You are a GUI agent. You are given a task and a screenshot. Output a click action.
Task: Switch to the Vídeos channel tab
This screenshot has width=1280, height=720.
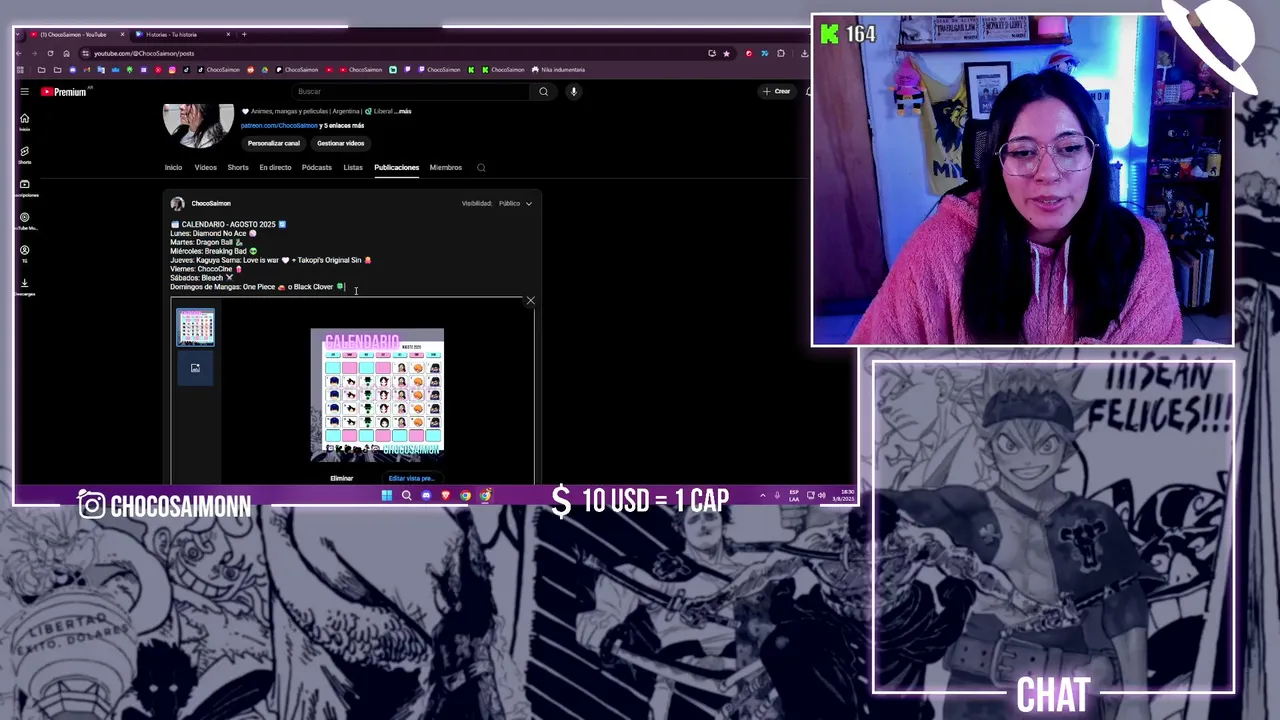point(205,167)
